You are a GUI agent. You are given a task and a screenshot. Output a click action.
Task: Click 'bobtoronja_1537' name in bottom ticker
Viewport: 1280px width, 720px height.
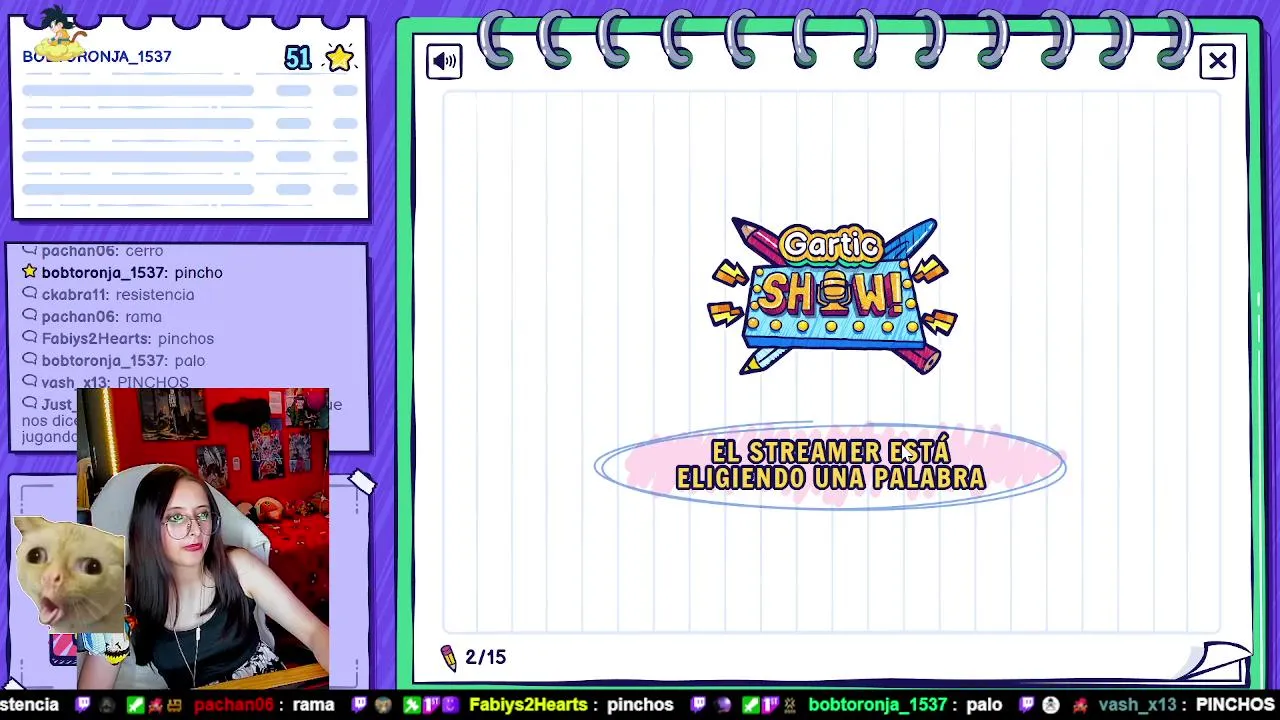coord(878,705)
